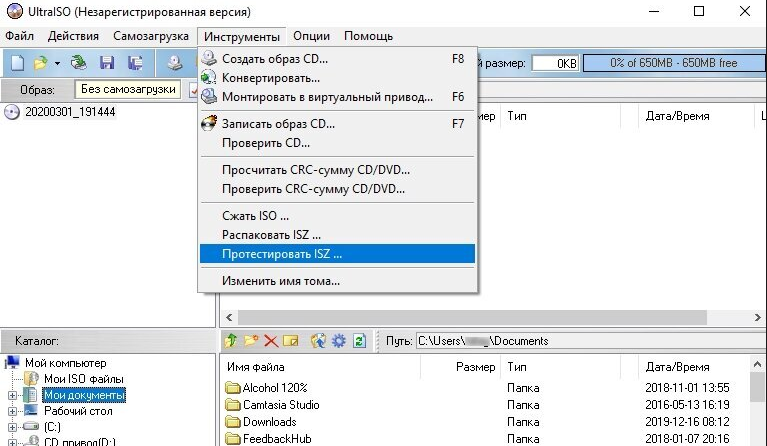
Task: Click the Путь path field
Action: (x=589, y=341)
